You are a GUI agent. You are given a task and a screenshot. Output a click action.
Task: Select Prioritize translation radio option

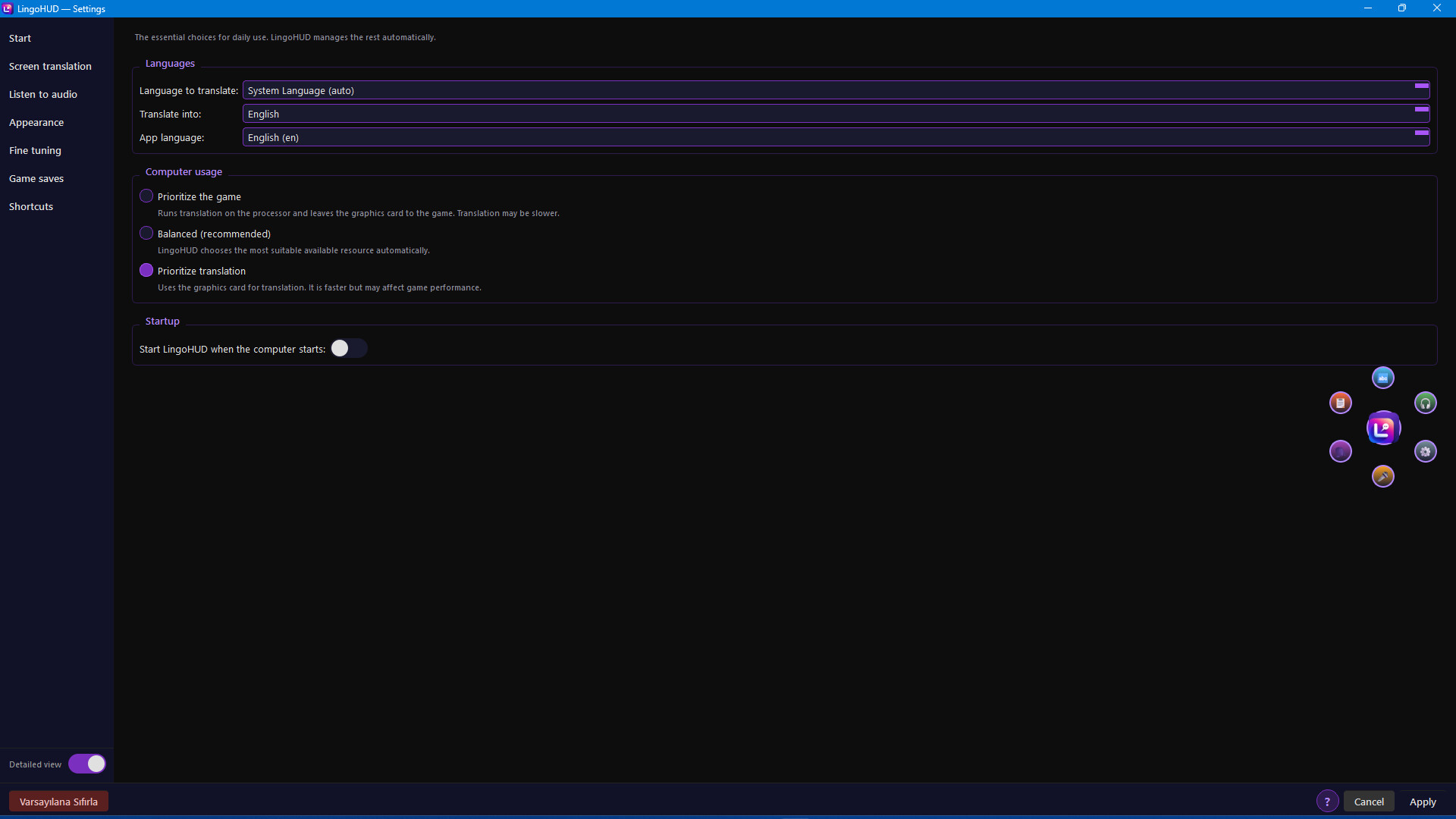146,270
